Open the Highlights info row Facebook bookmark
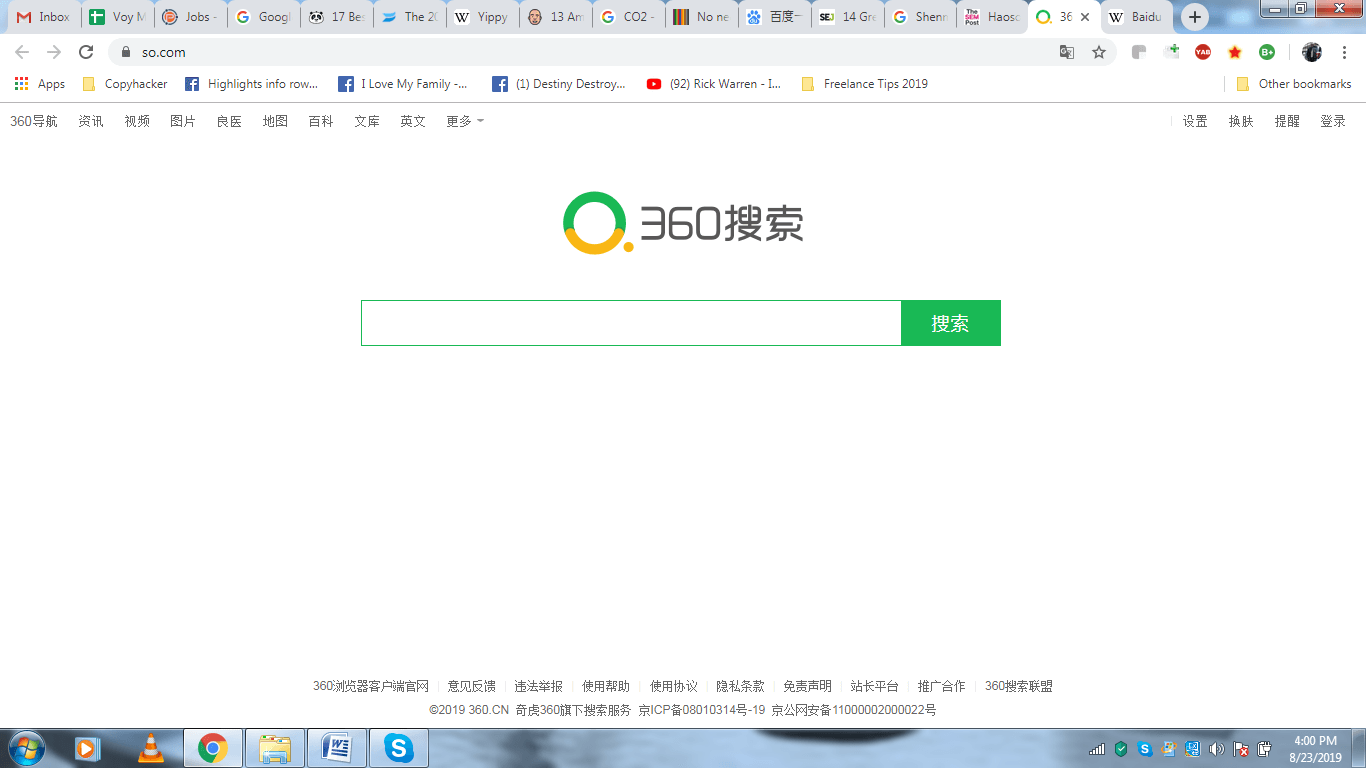Image resolution: width=1366 pixels, height=768 pixels. click(x=251, y=84)
